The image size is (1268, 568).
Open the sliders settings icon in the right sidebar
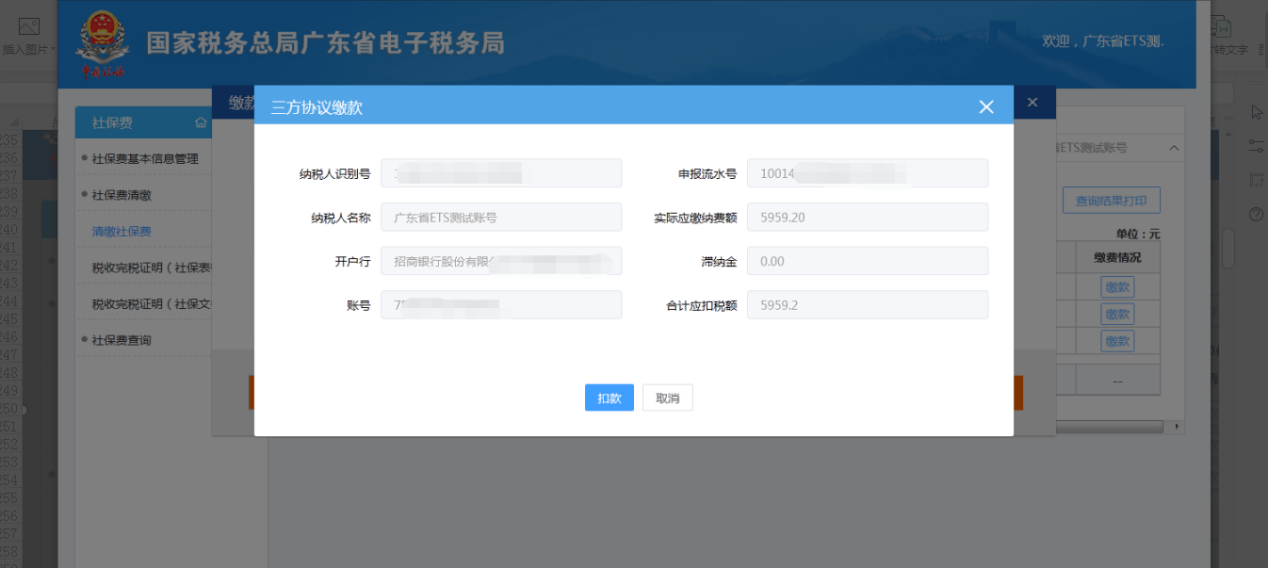coord(1257,146)
